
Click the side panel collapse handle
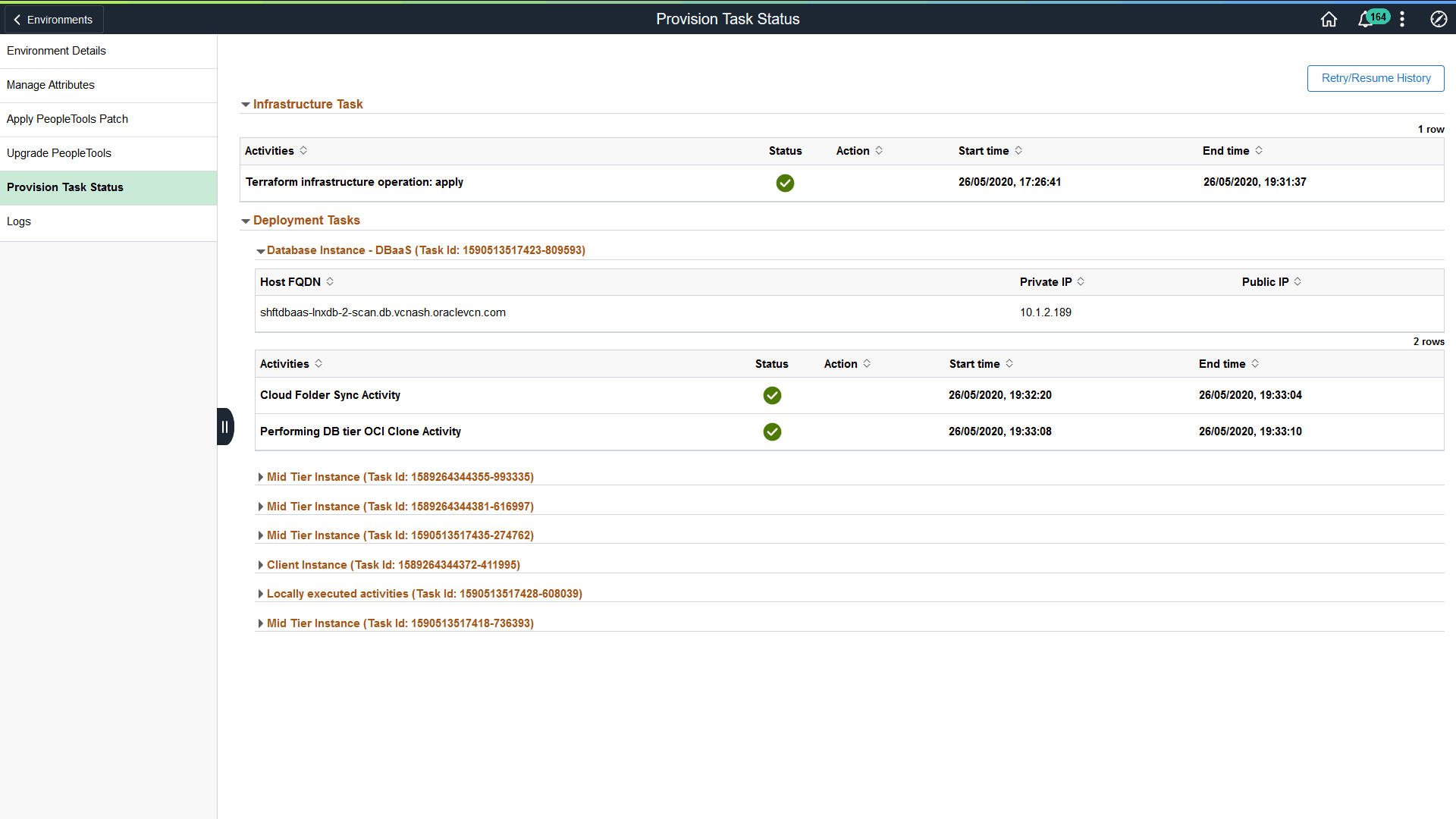coord(225,426)
